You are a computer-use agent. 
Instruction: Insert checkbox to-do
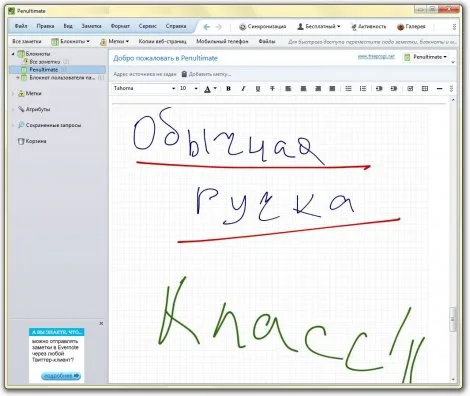coord(410,89)
